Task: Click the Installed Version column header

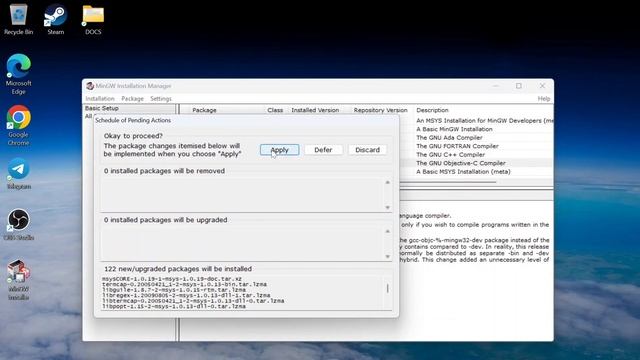Action: [x=315, y=110]
